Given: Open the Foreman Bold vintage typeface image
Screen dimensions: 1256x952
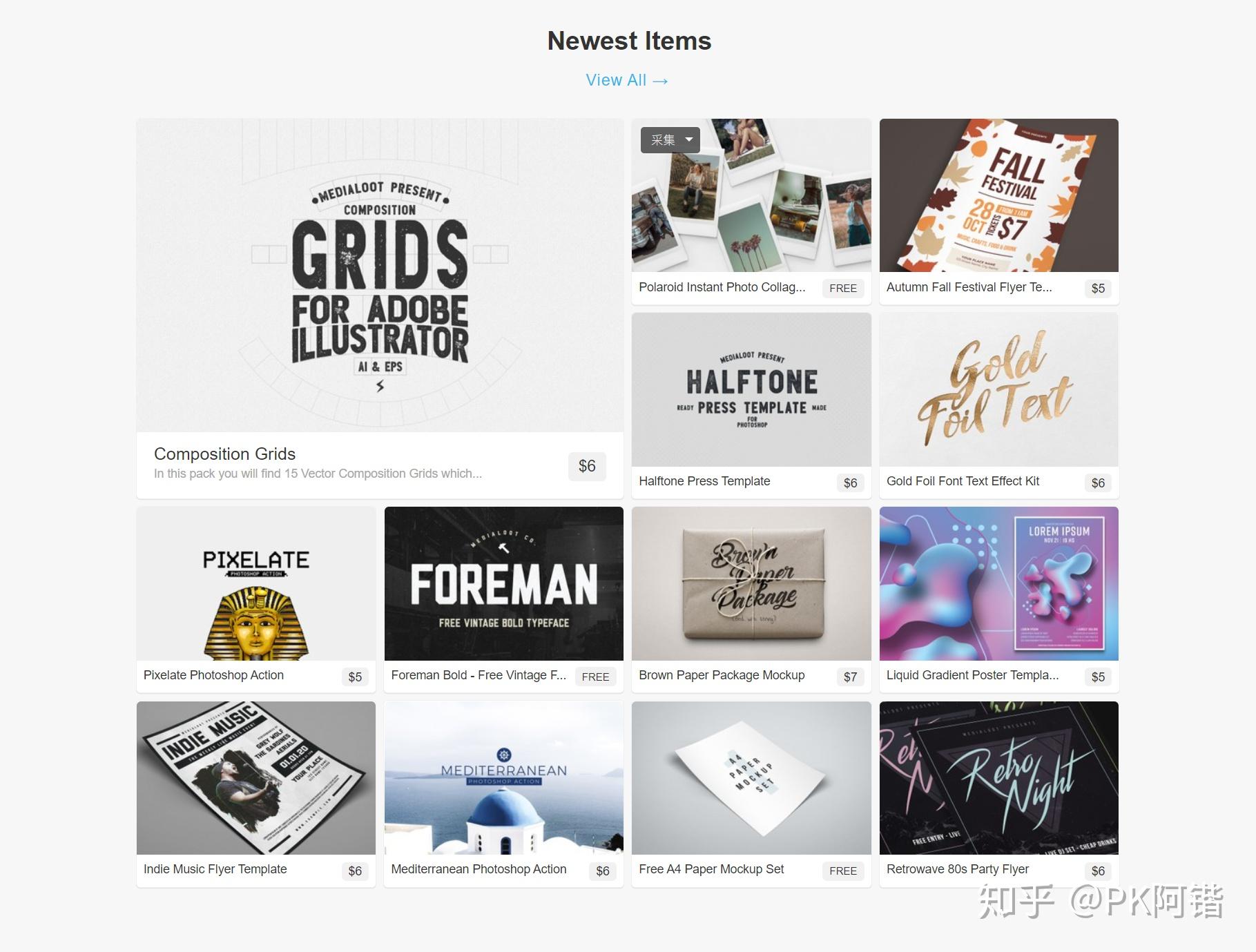Looking at the screenshot, I should point(504,584).
